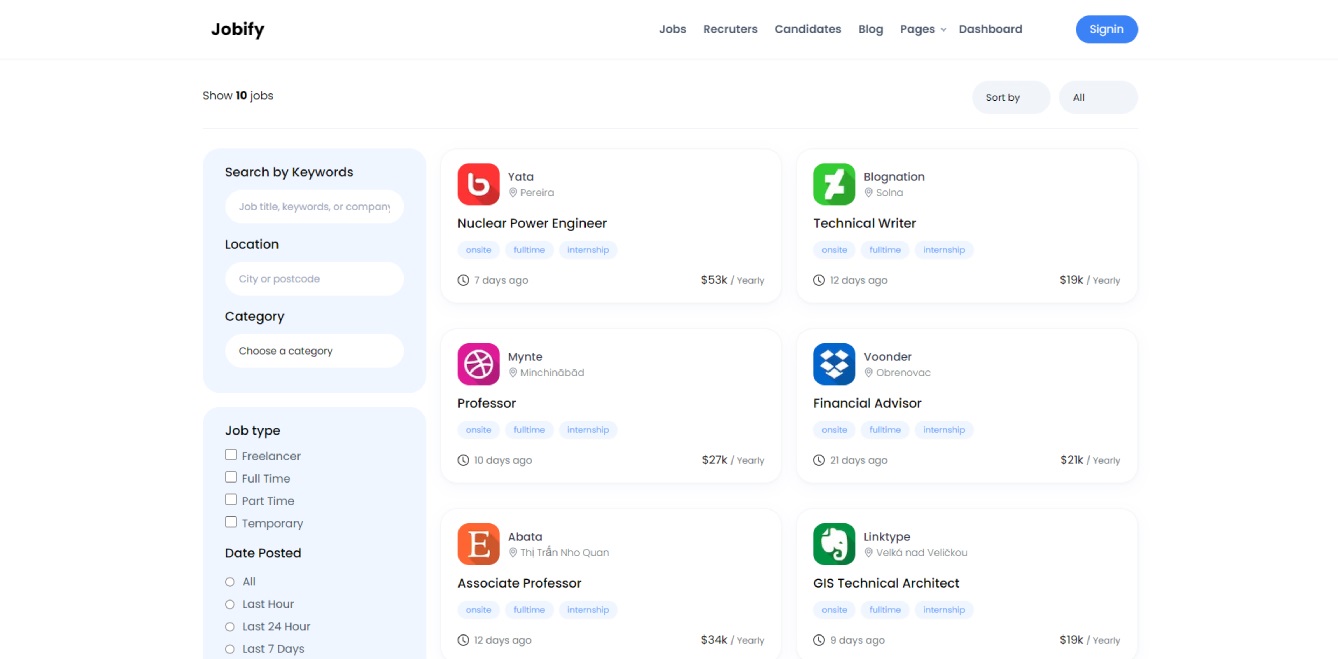Image resolution: width=1338 pixels, height=659 pixels.
Task: Go to Recruters in the navbar
Action: (x=730, y=29)
